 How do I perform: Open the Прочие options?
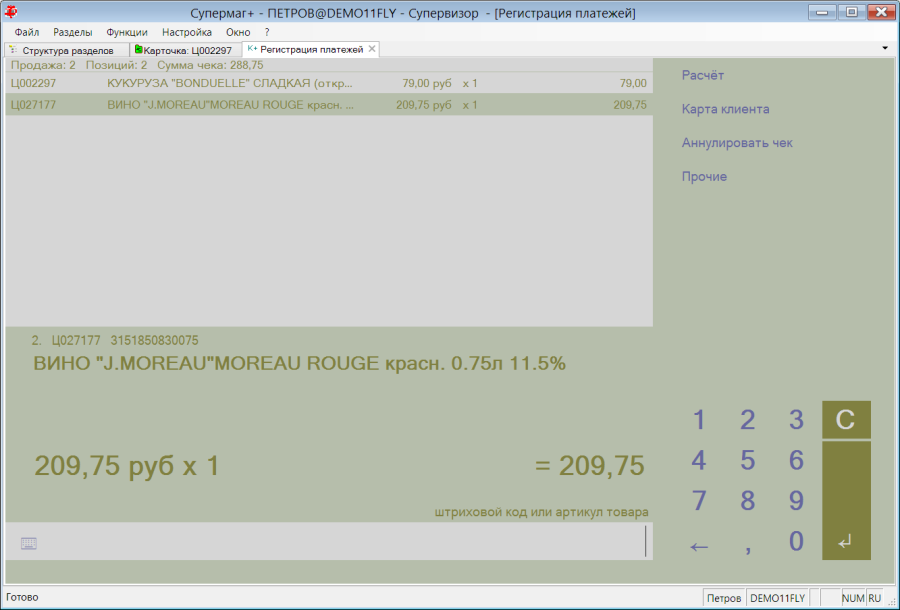tap(704, 177)
